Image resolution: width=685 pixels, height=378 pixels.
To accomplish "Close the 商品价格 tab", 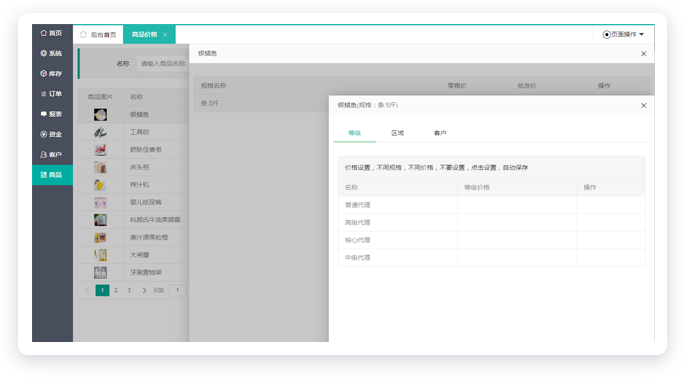I will [165, 35].
